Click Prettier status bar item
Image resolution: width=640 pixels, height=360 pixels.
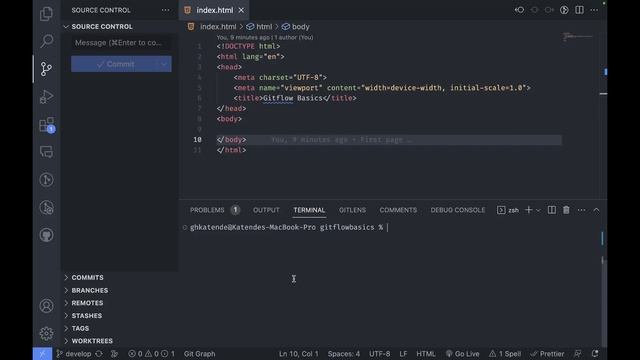pos(547,354)
